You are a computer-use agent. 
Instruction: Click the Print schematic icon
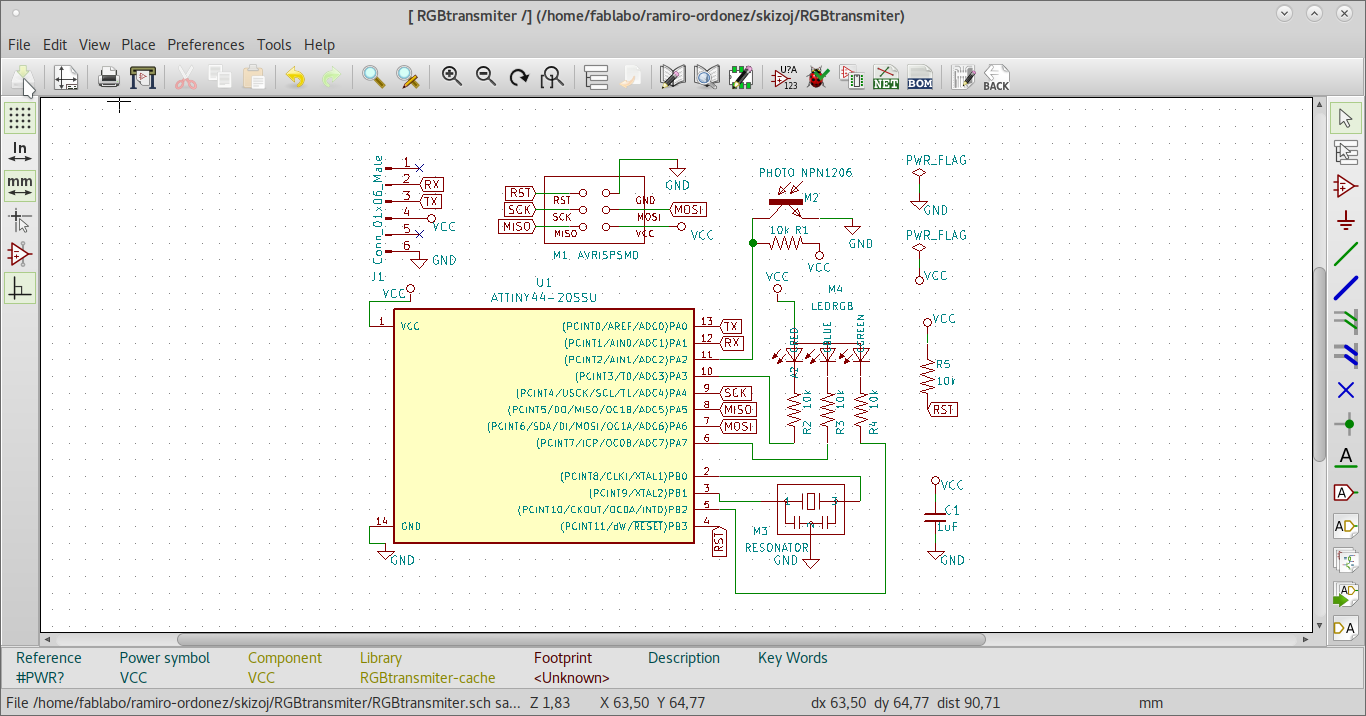tap(109, 77)
